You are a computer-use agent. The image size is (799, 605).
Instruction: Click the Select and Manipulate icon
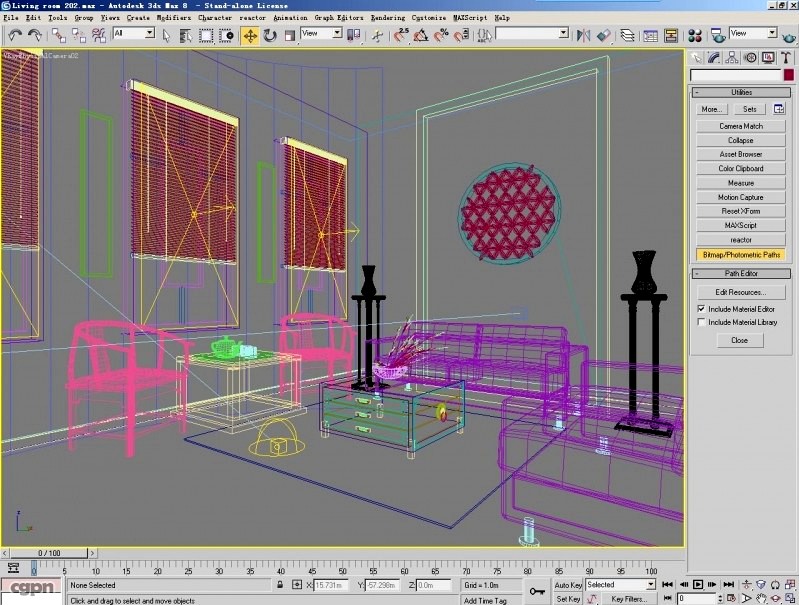[x=377, y=35]
